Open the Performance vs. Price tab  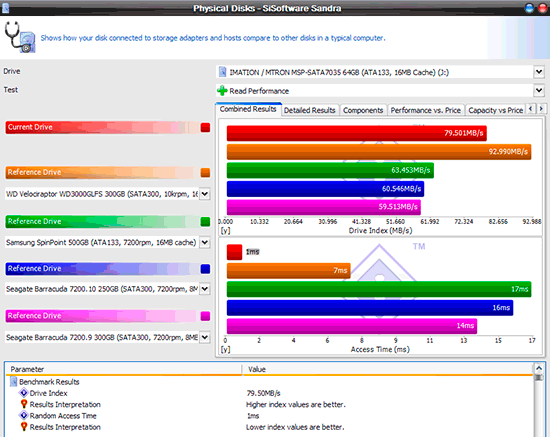point(425,110)
